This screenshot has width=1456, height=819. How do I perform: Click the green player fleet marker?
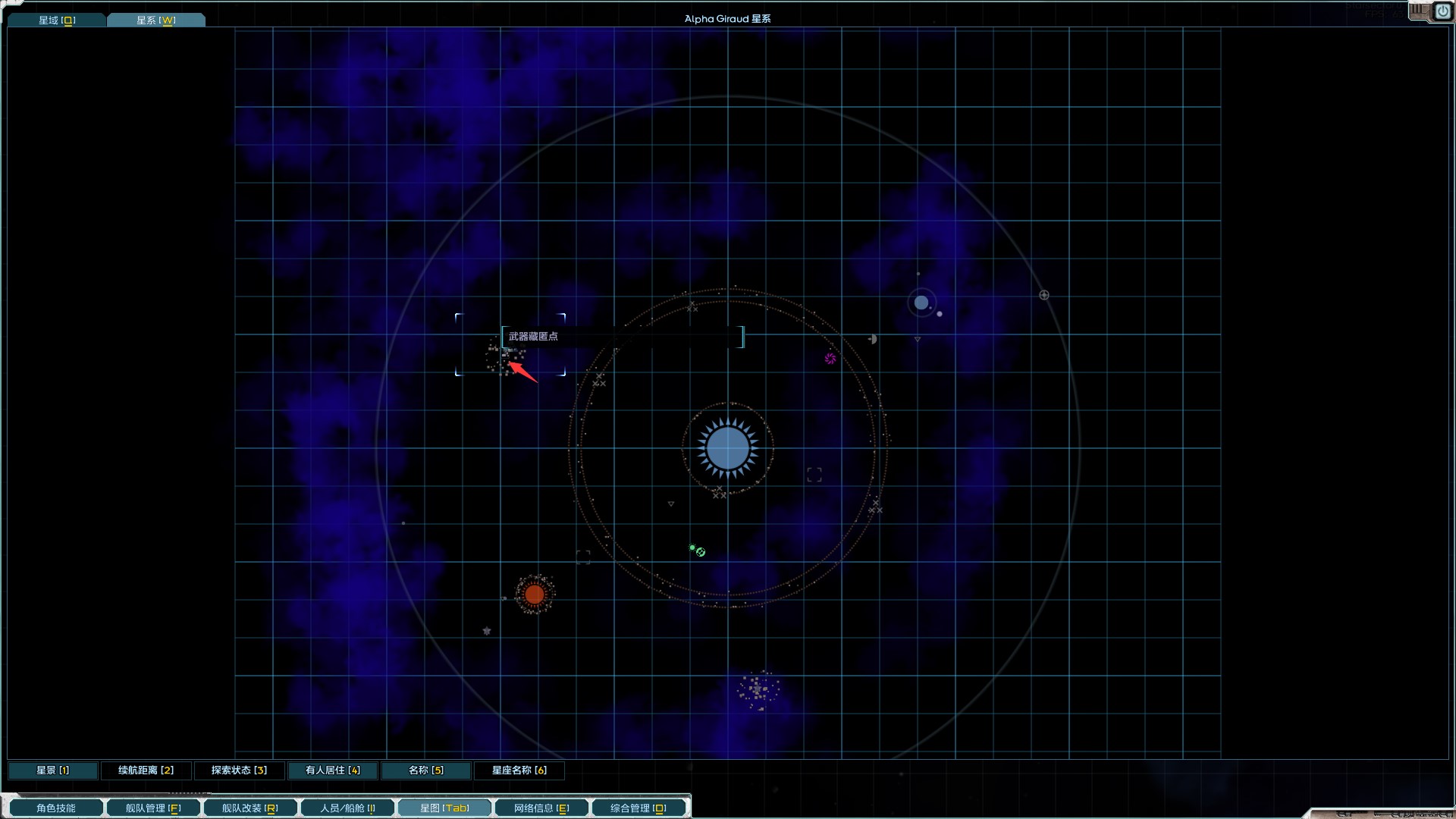(699, 551)
